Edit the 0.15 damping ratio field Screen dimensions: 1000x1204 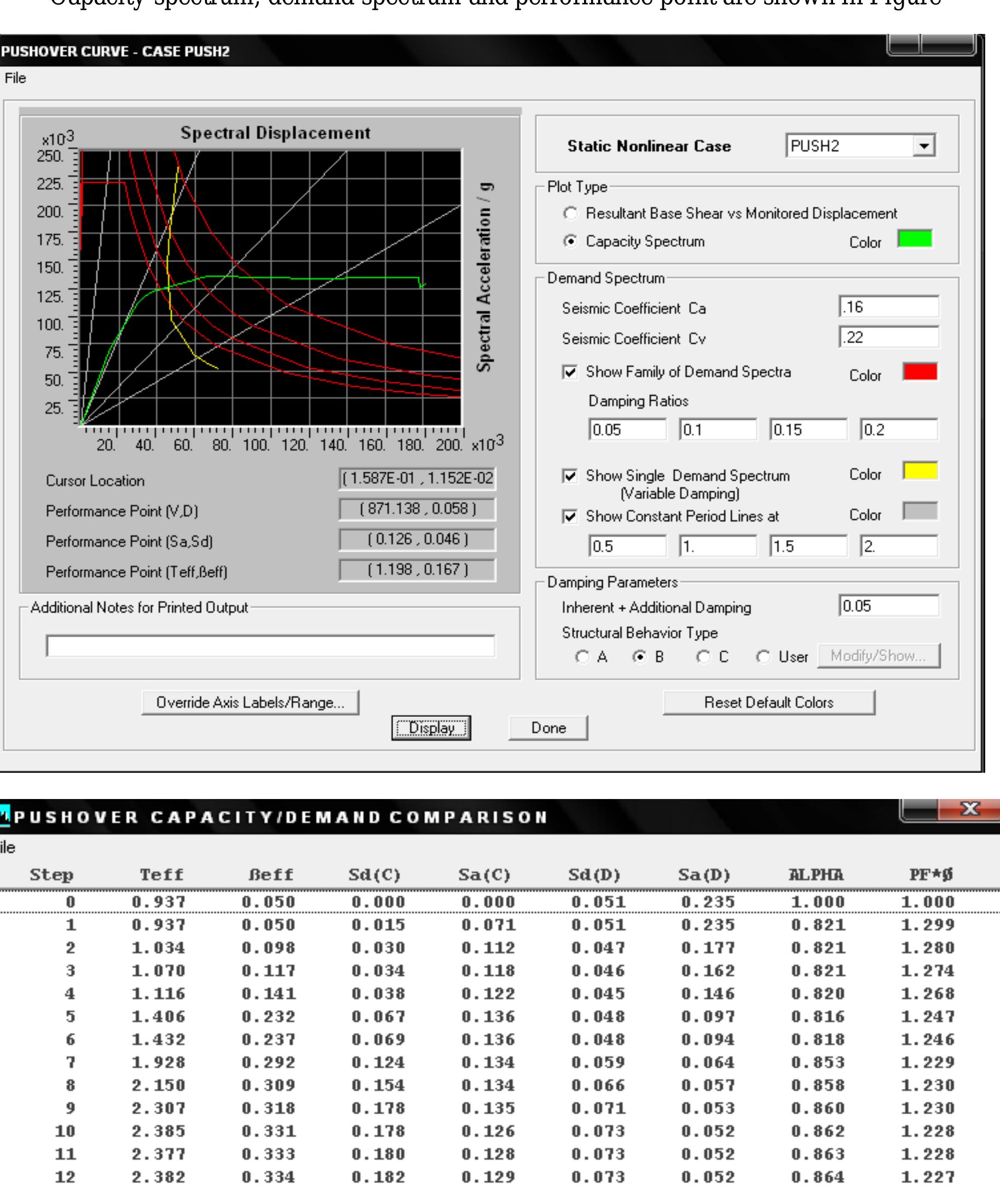click(808, 430)
